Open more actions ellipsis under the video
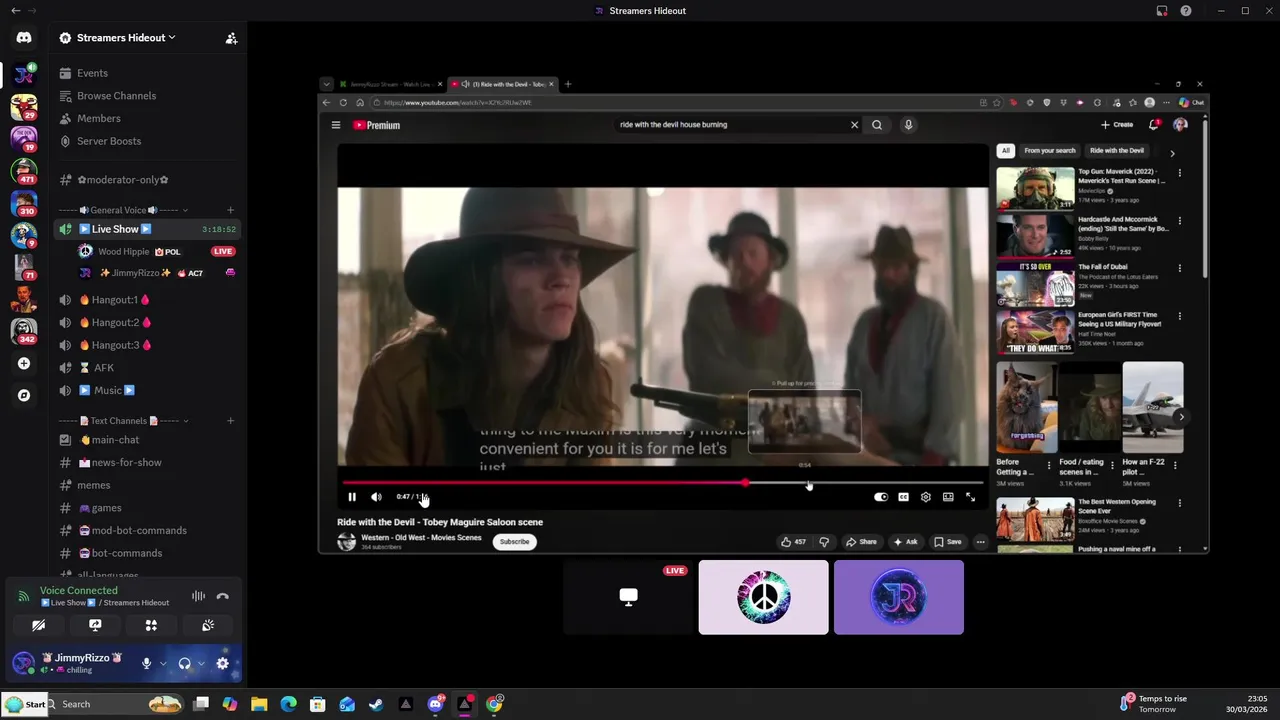This screenshot has height=720, width=1280. tap(980, 542)
